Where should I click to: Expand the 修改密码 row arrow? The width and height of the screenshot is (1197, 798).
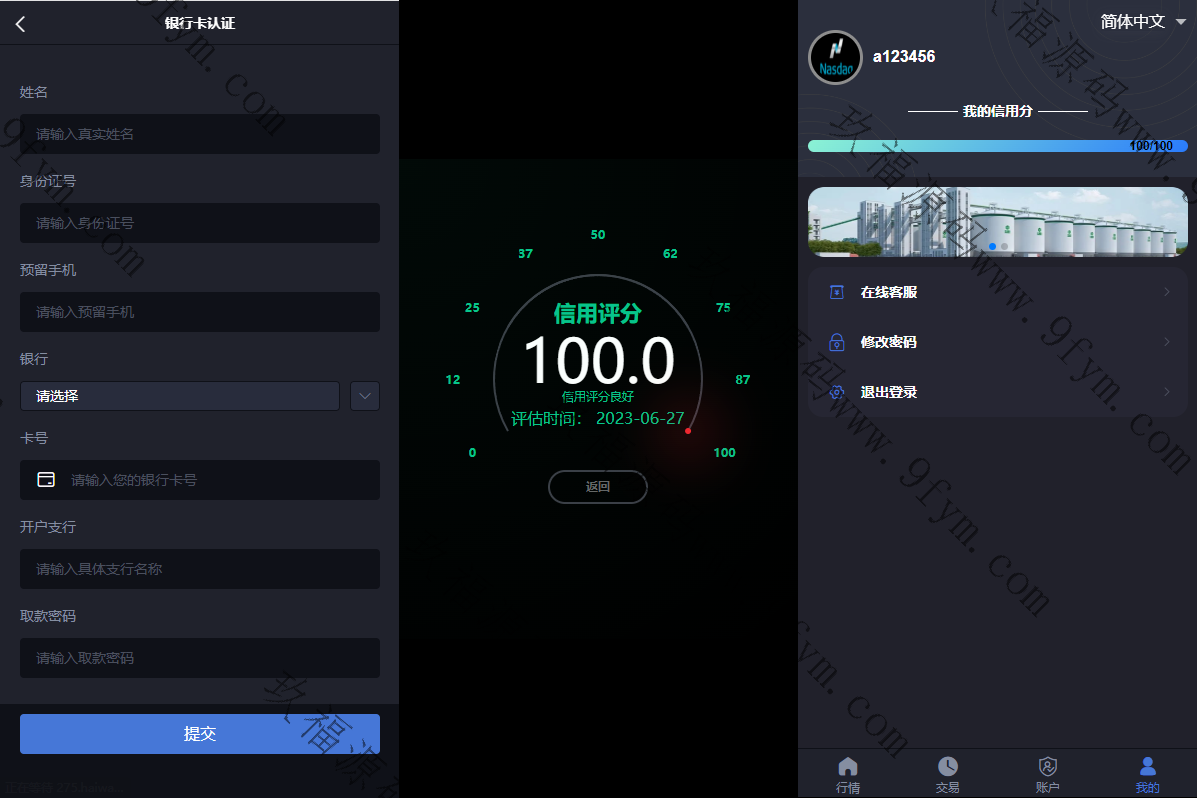pos(1166,342)
